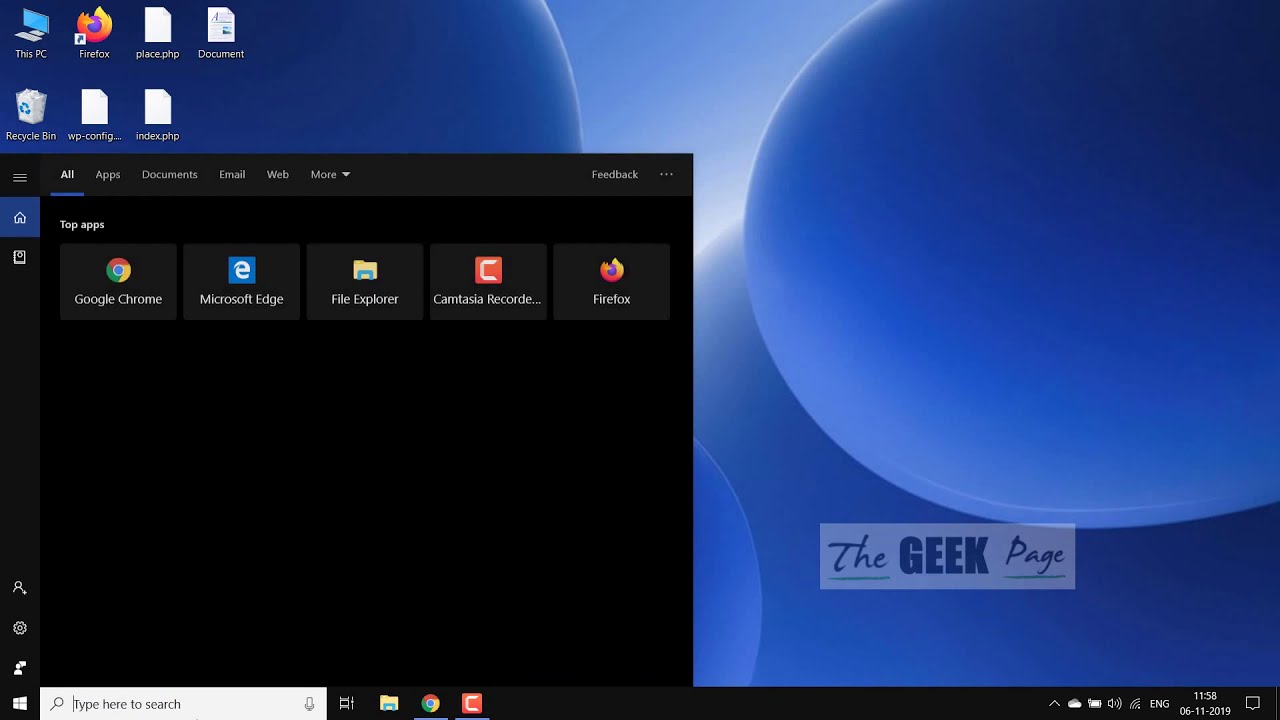Switch to the Web search tab

[278, 174]
